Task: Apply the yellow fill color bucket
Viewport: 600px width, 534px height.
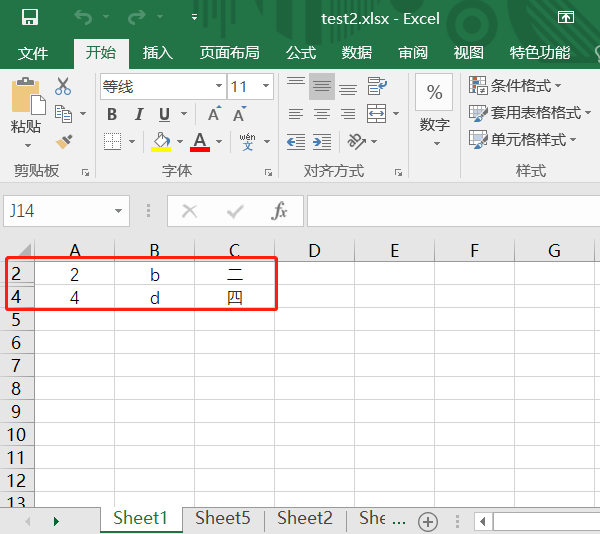Action: [x=161, y=141]
